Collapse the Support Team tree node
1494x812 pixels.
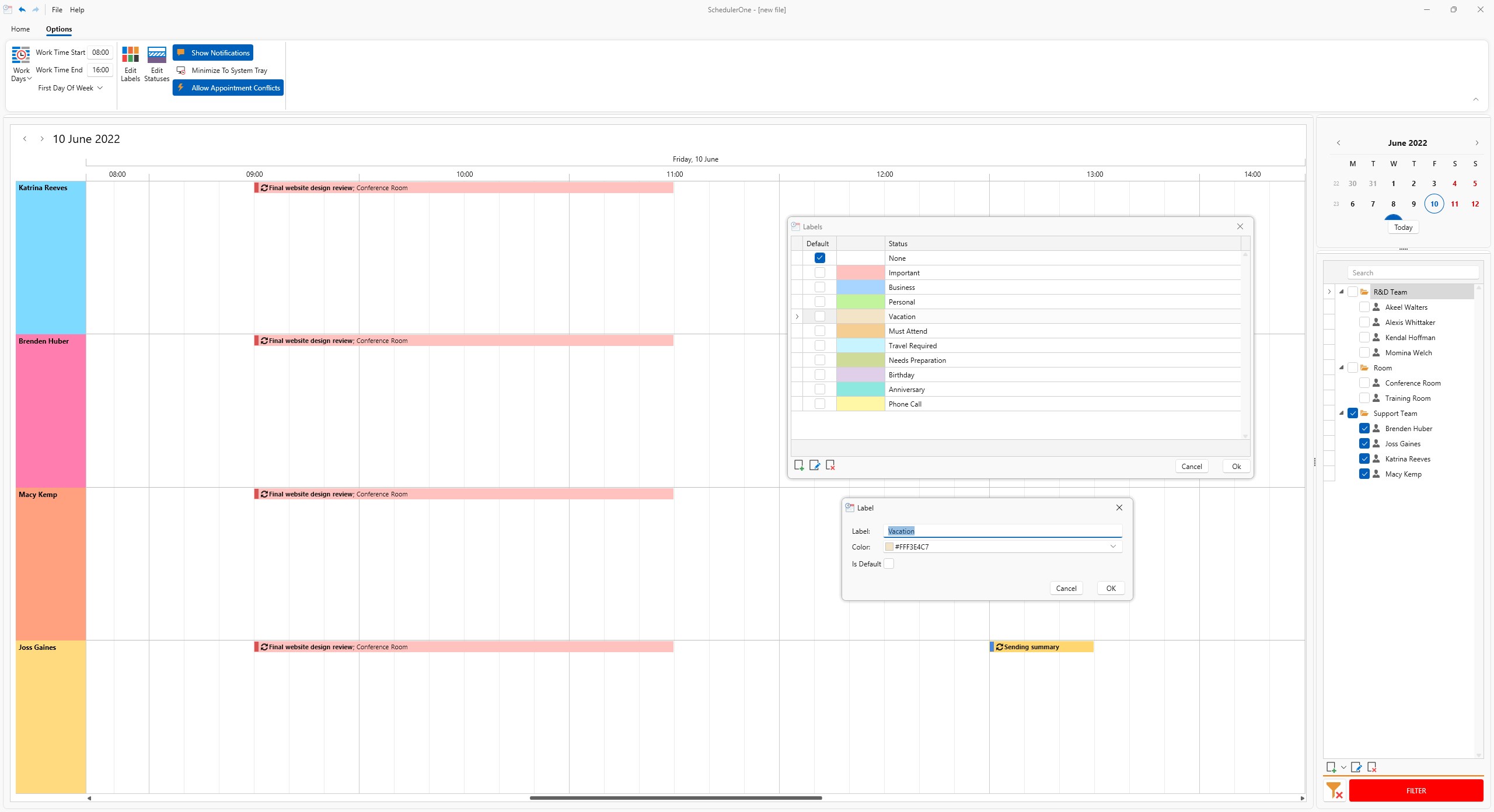point(1342,413)
